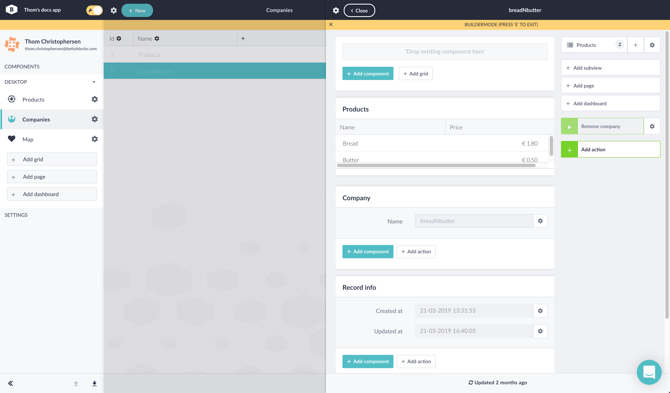Viewport: 670px width, 393px height.
Task: Select Products in the sidebar
Action: coord(33,100)
